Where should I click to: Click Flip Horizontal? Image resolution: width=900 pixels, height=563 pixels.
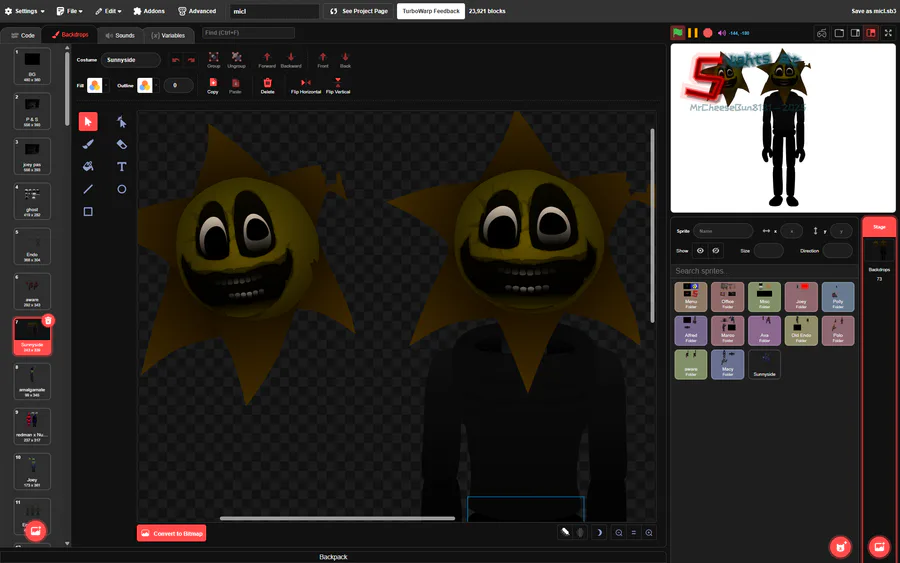pos(305,86)
